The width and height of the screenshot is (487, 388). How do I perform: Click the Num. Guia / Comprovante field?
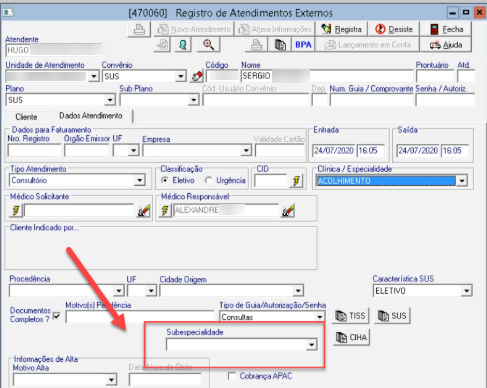(371, 100)
